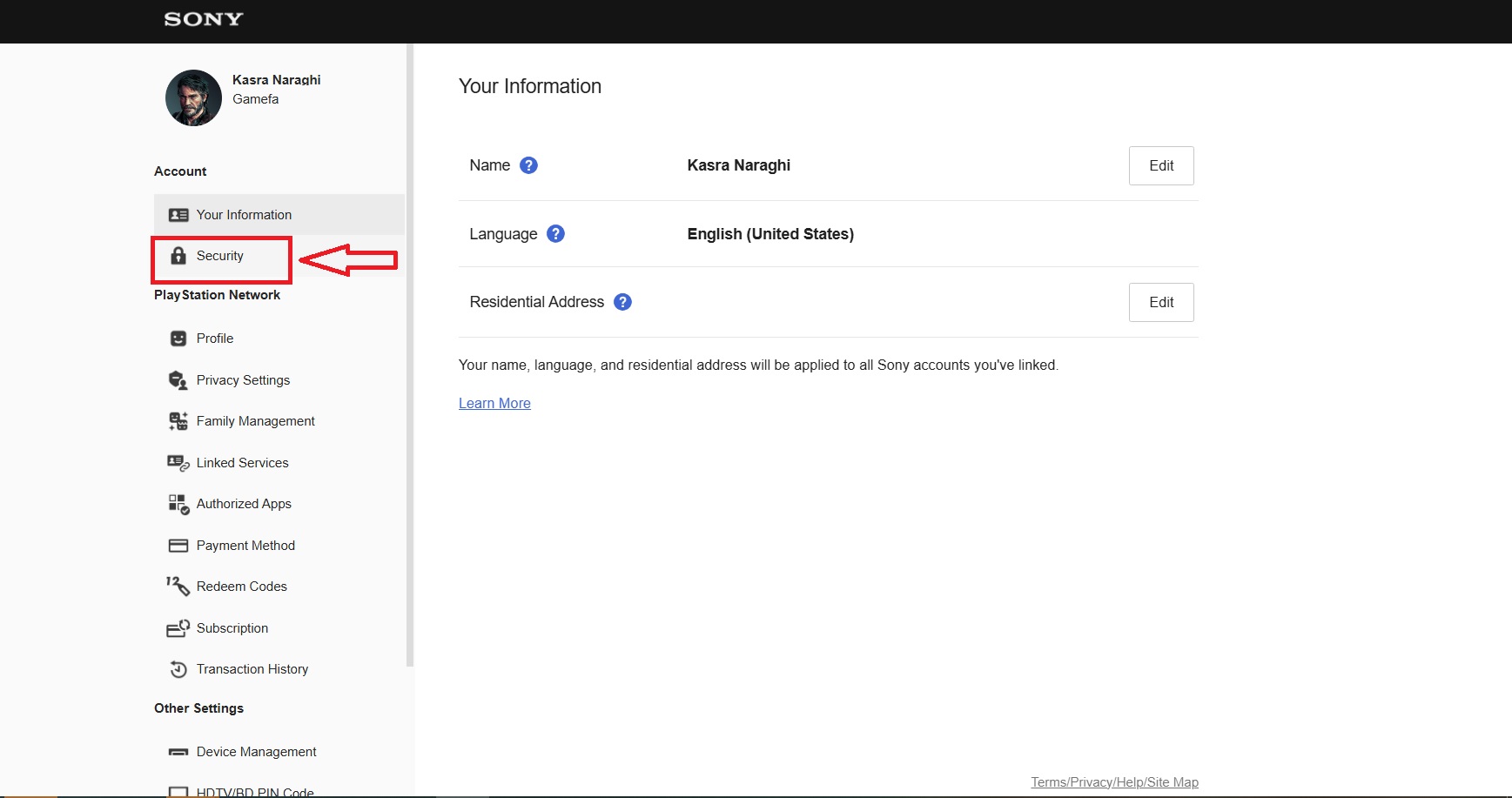Click the Profile smiley face icon
This screenshot has width=1512, height=798.
point(178,339)
